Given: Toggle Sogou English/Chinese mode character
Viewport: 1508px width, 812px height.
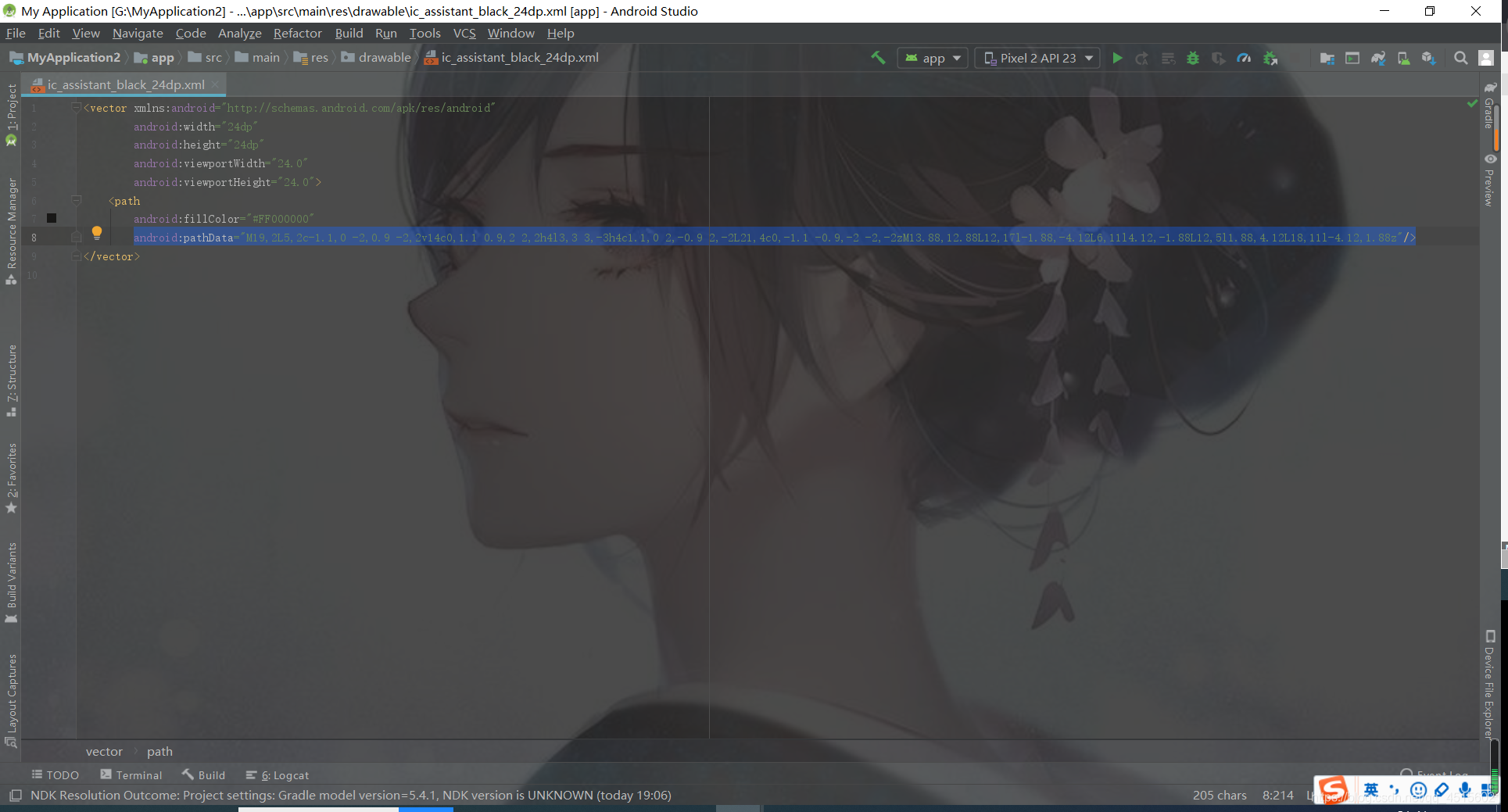Looking at the screenshot, I should coord(1371,789).
